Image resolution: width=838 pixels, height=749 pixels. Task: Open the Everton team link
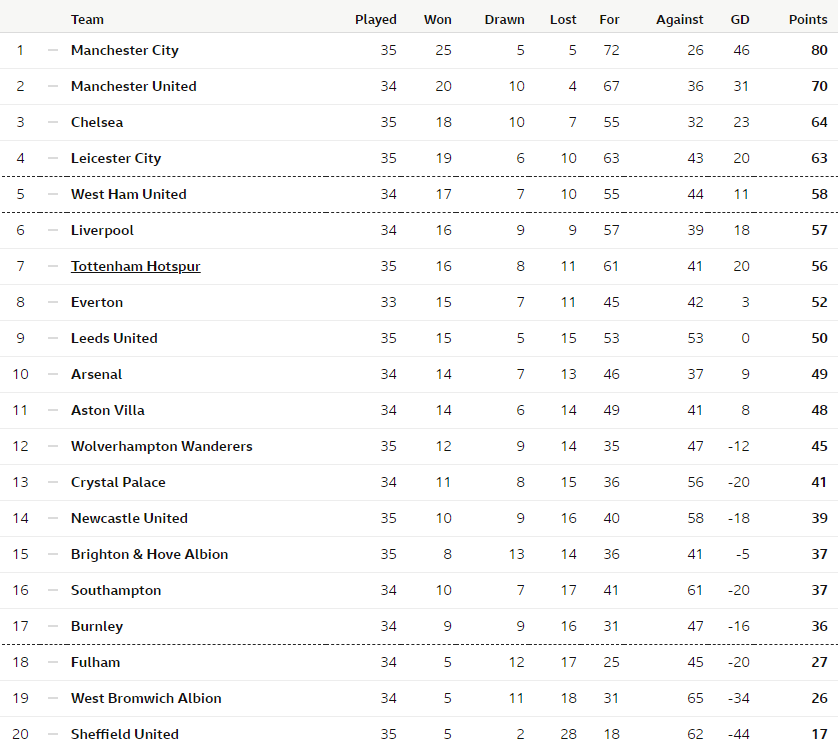coord(97,302)
